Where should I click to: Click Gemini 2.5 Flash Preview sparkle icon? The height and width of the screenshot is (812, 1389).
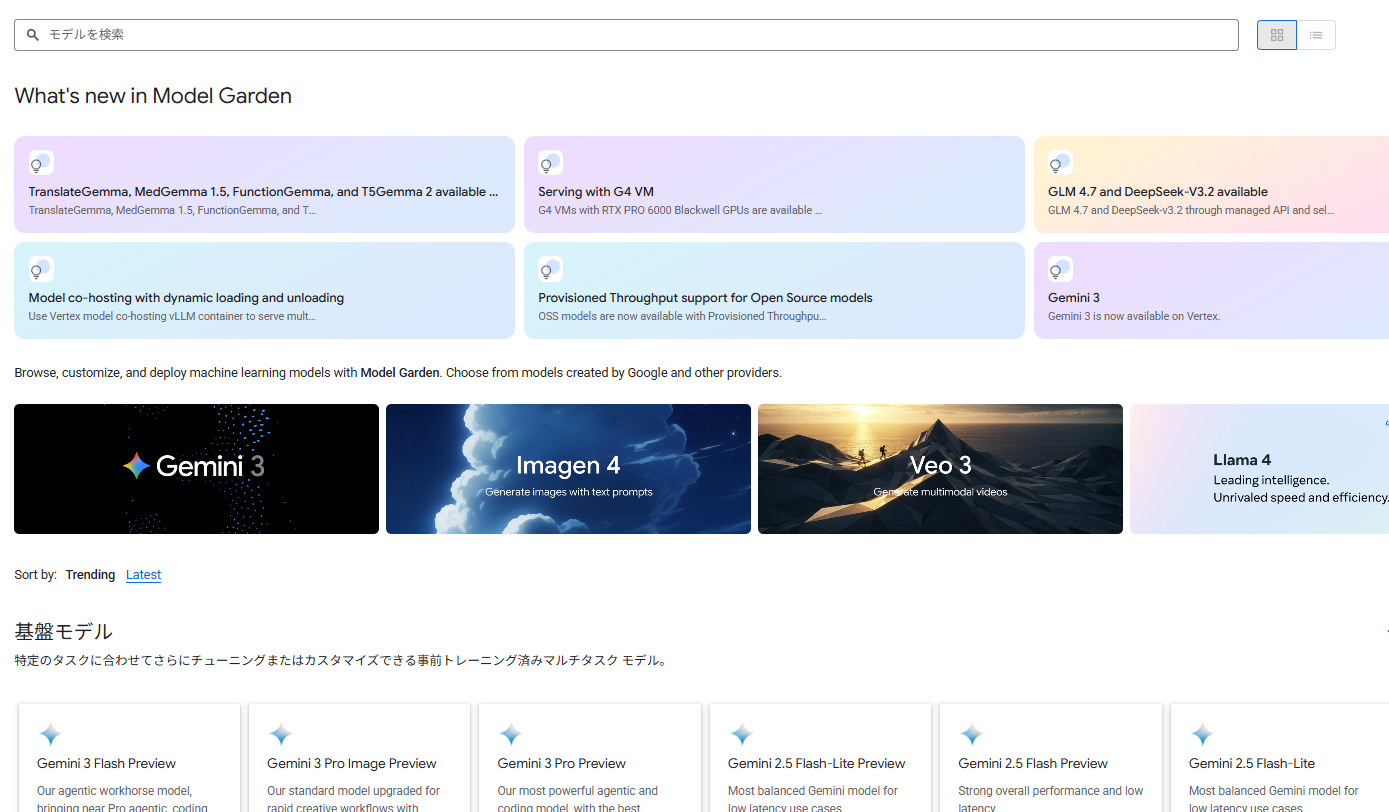click(971, 735)
